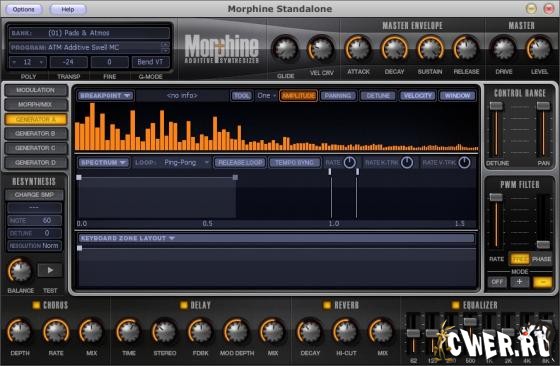Click the Chorus Depth knob
The image size is (560, 366).
(x=20, y=331)
